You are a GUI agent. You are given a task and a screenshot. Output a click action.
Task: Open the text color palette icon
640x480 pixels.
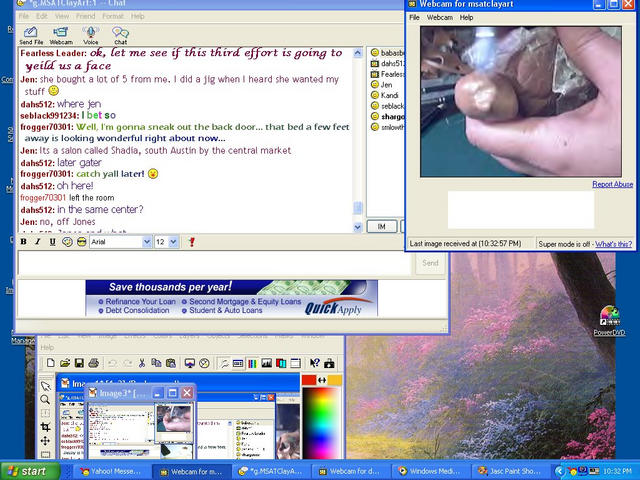click(67, 242)
